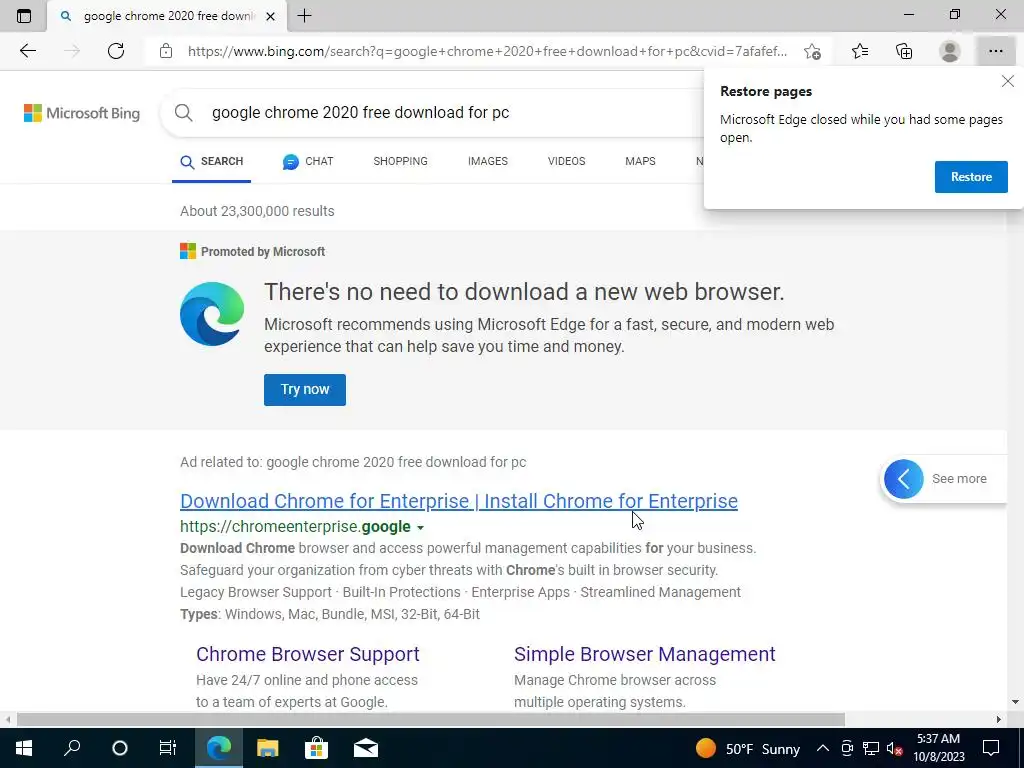Click the Restore button
This screenshot has width=1024, height=768.
(971, 177)
